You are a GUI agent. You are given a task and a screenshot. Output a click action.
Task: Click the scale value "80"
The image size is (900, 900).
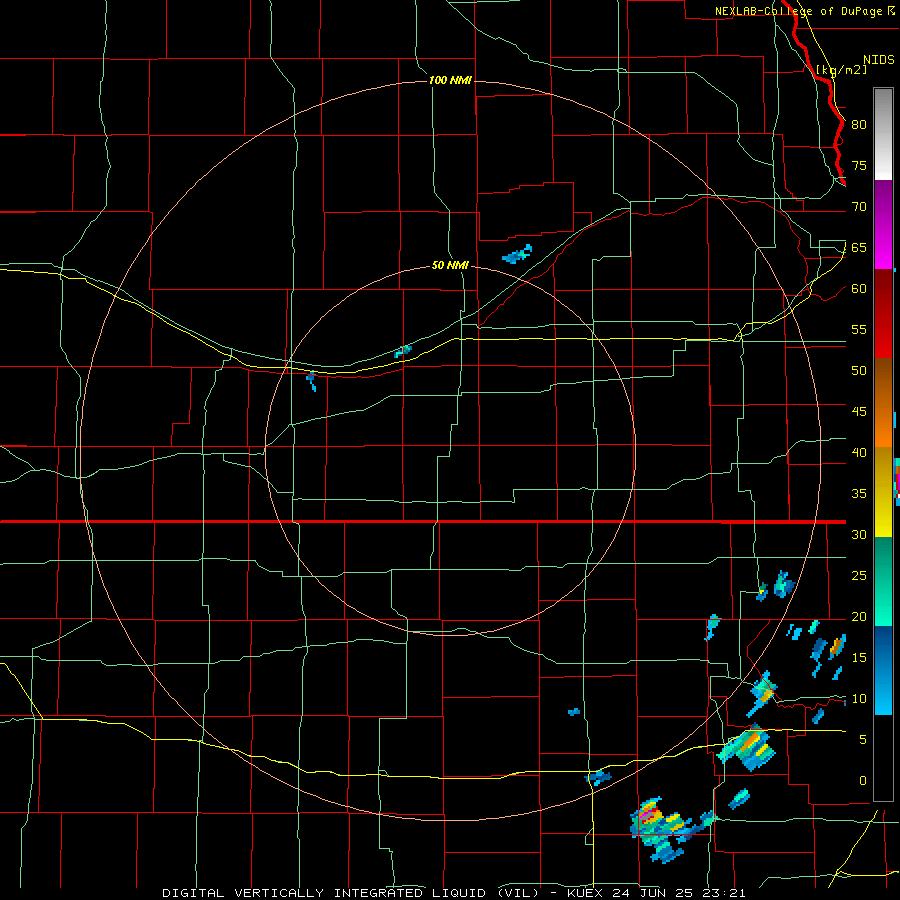click(x=859, y=125)
